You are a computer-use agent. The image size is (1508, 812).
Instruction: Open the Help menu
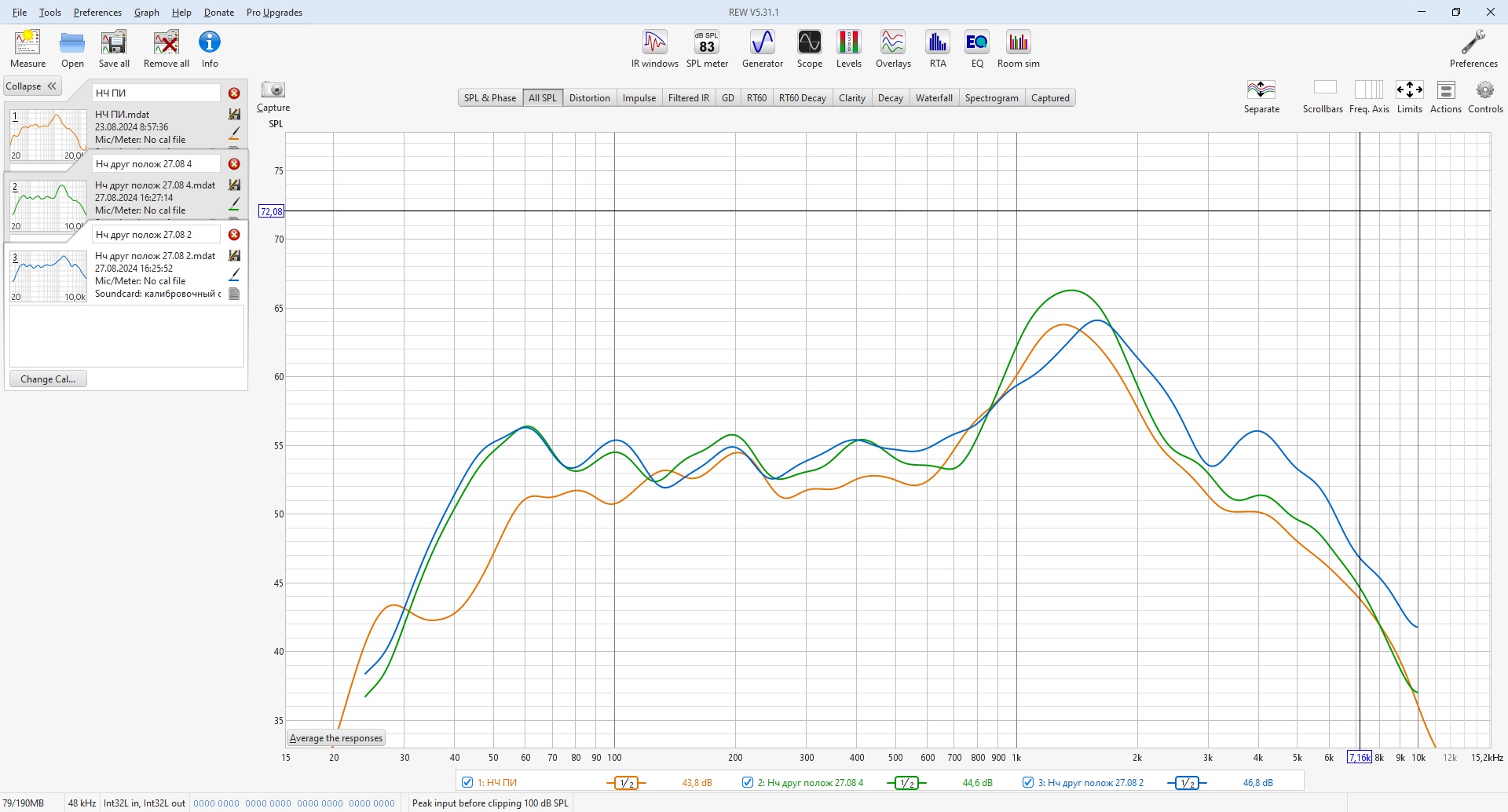(181, 13)
